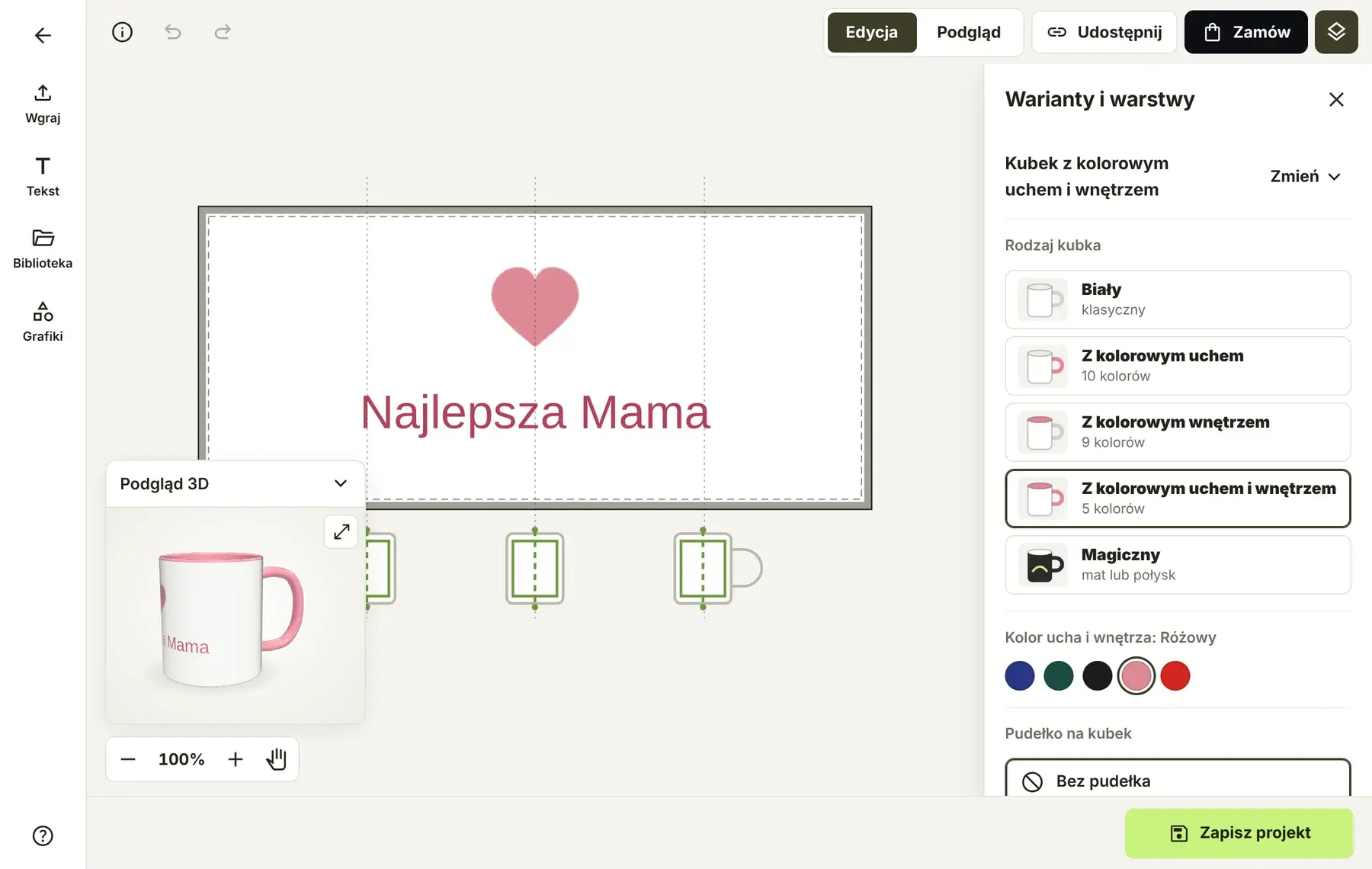Collapse the Podgląd 3D panel
The height and width of the screenshot is (869, 1372).
click(341, 483)
